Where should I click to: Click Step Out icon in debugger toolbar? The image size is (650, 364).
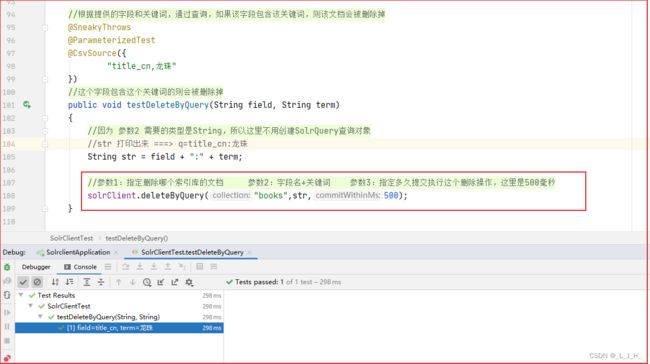pos(168,267)
